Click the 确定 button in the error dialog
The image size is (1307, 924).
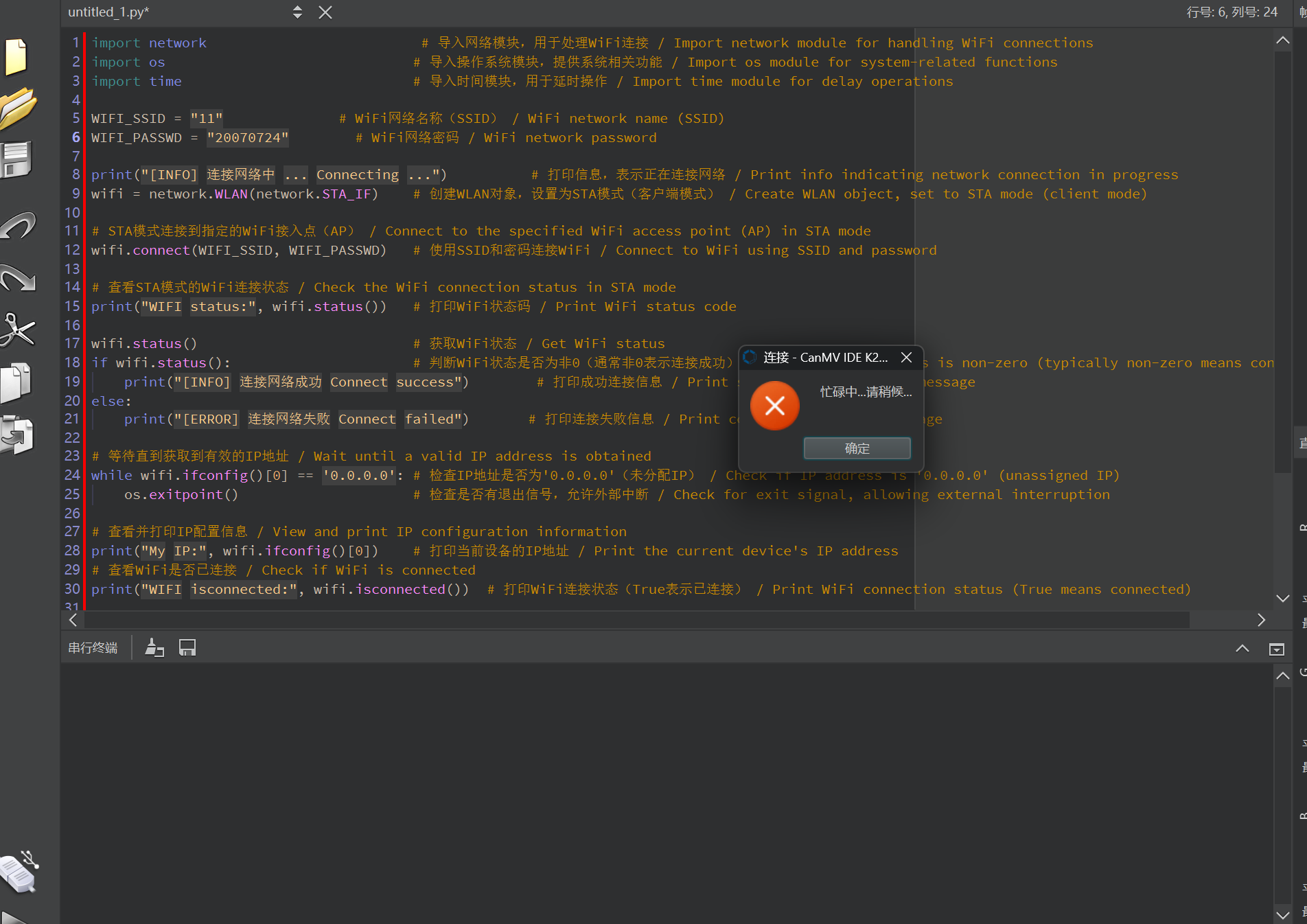click(857, 448)
